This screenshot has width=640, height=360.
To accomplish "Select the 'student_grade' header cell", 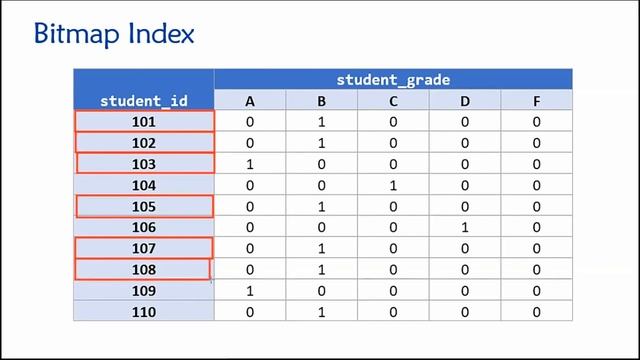I will coord(393,79).
